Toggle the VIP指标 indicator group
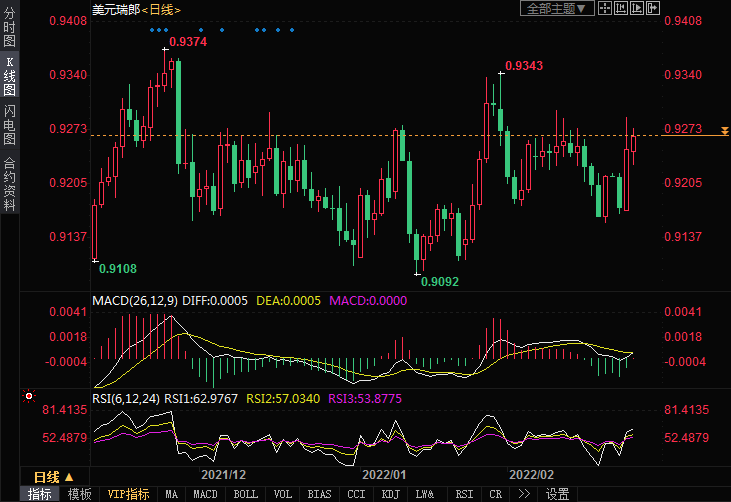 [128, 494]
